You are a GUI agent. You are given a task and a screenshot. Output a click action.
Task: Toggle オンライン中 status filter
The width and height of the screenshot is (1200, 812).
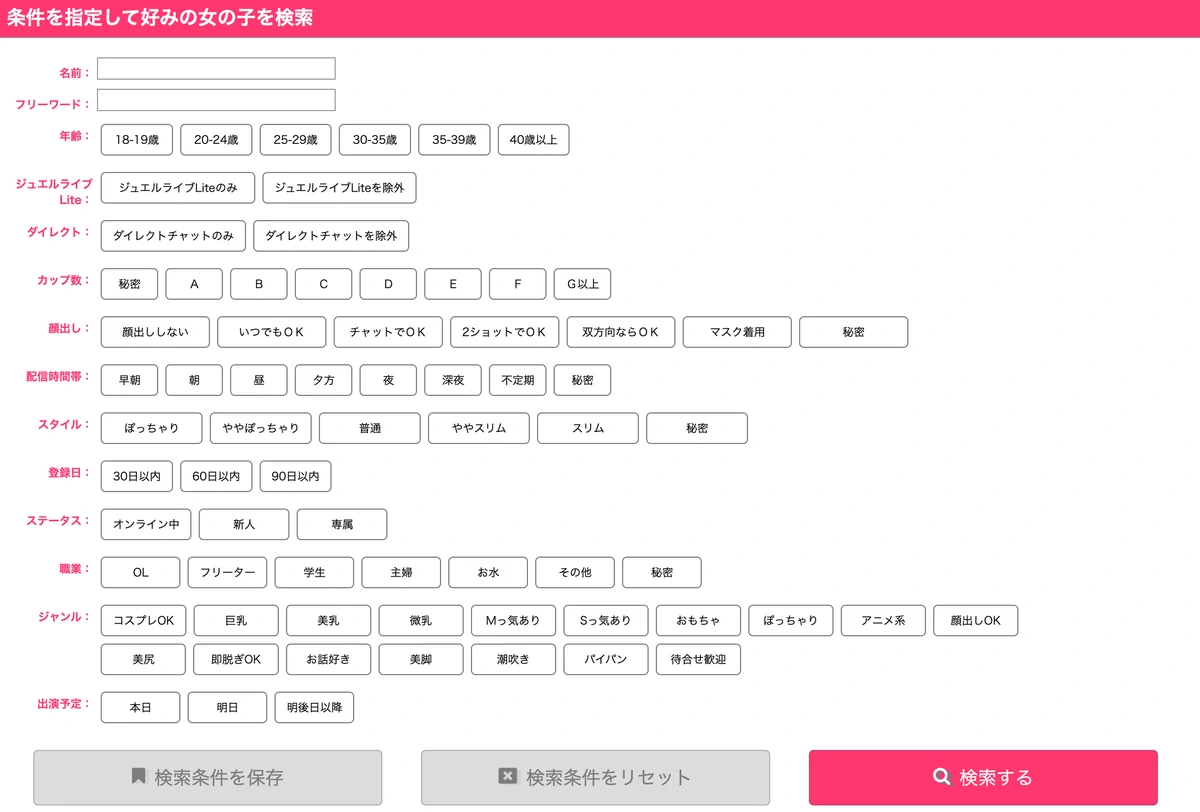coord(146,524)
